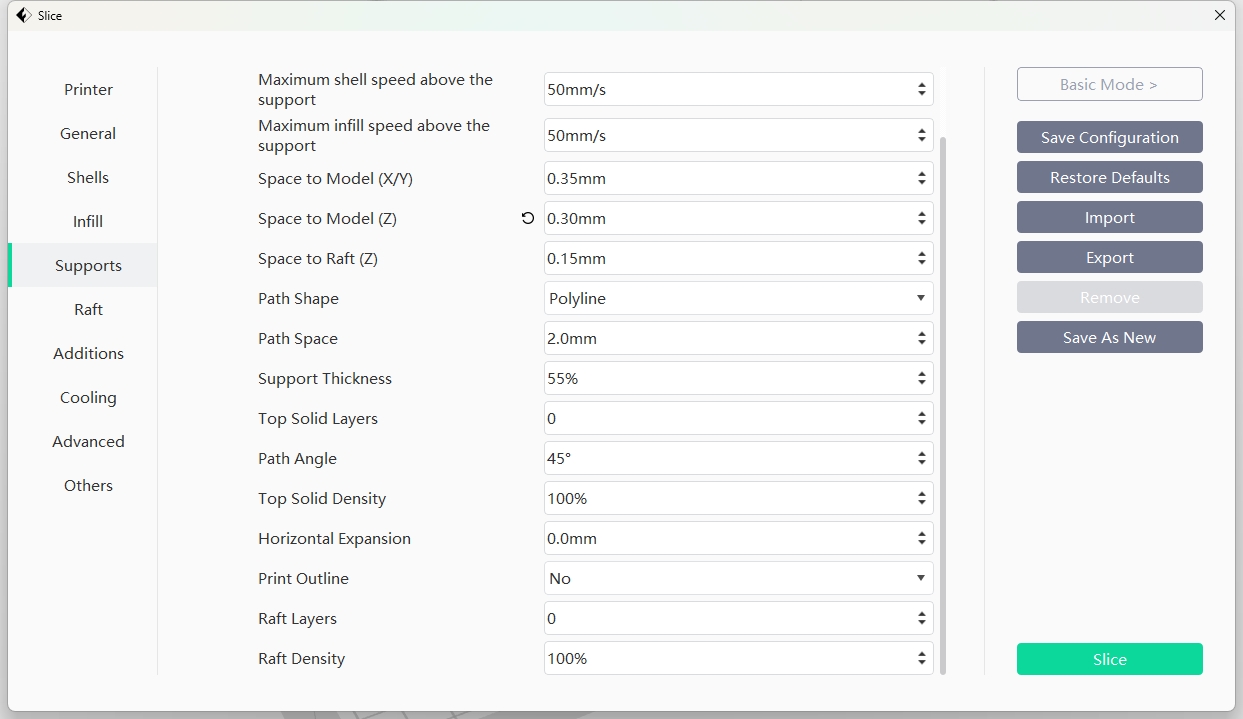Click the Support Thickness stepper arrows
Image resolution: width=1243 pixels, height=719 pixels.
coord(921,378)
